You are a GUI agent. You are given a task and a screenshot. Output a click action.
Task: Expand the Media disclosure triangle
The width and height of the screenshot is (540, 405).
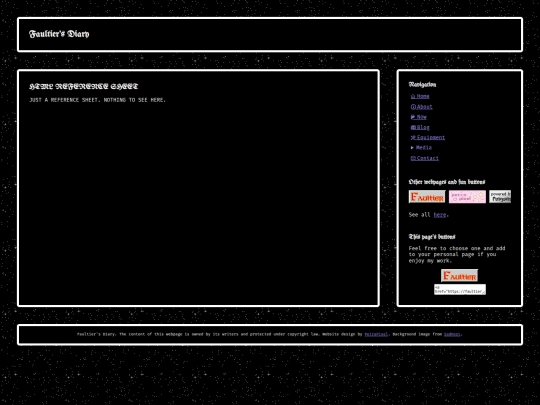[x=412, y=147]
